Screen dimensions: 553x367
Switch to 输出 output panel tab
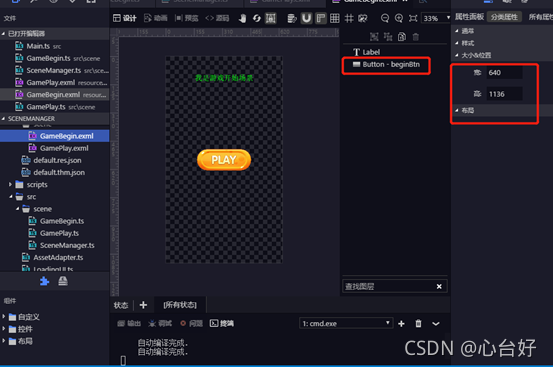(129, 323)
